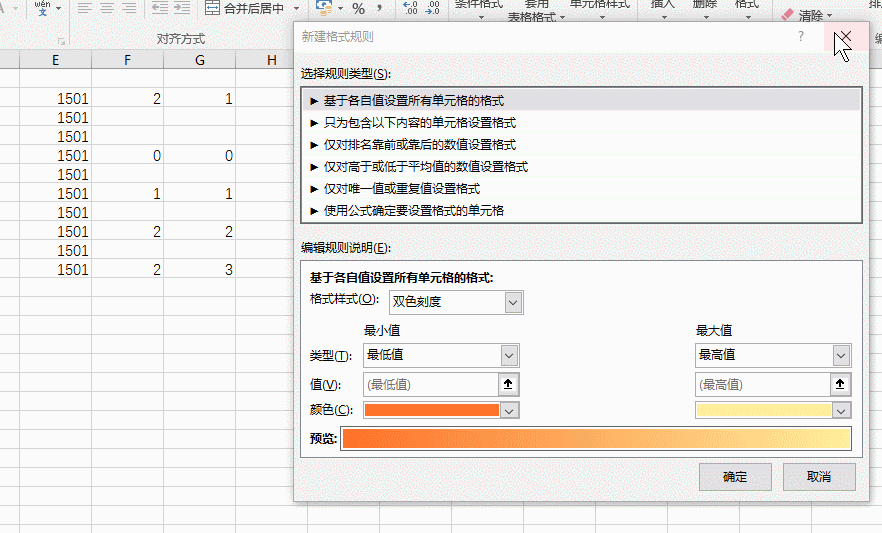Apply middle align (second alignment icon)
Viewport: 882px width, 533px height.
click(x=107, y=8)
